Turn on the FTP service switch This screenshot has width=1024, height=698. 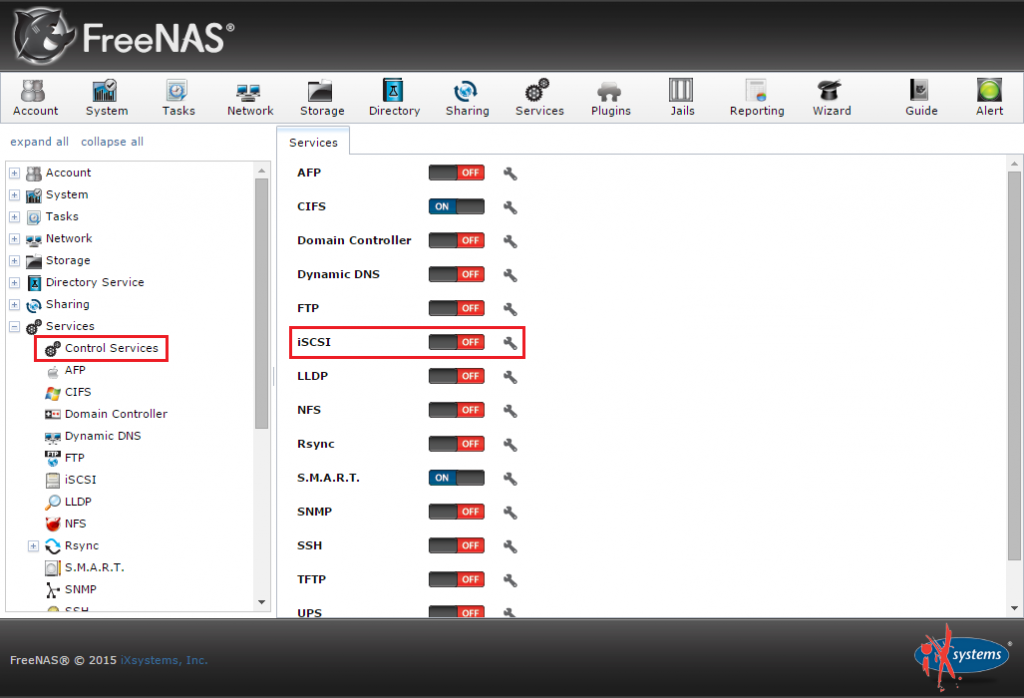click(x=456, y=308)
